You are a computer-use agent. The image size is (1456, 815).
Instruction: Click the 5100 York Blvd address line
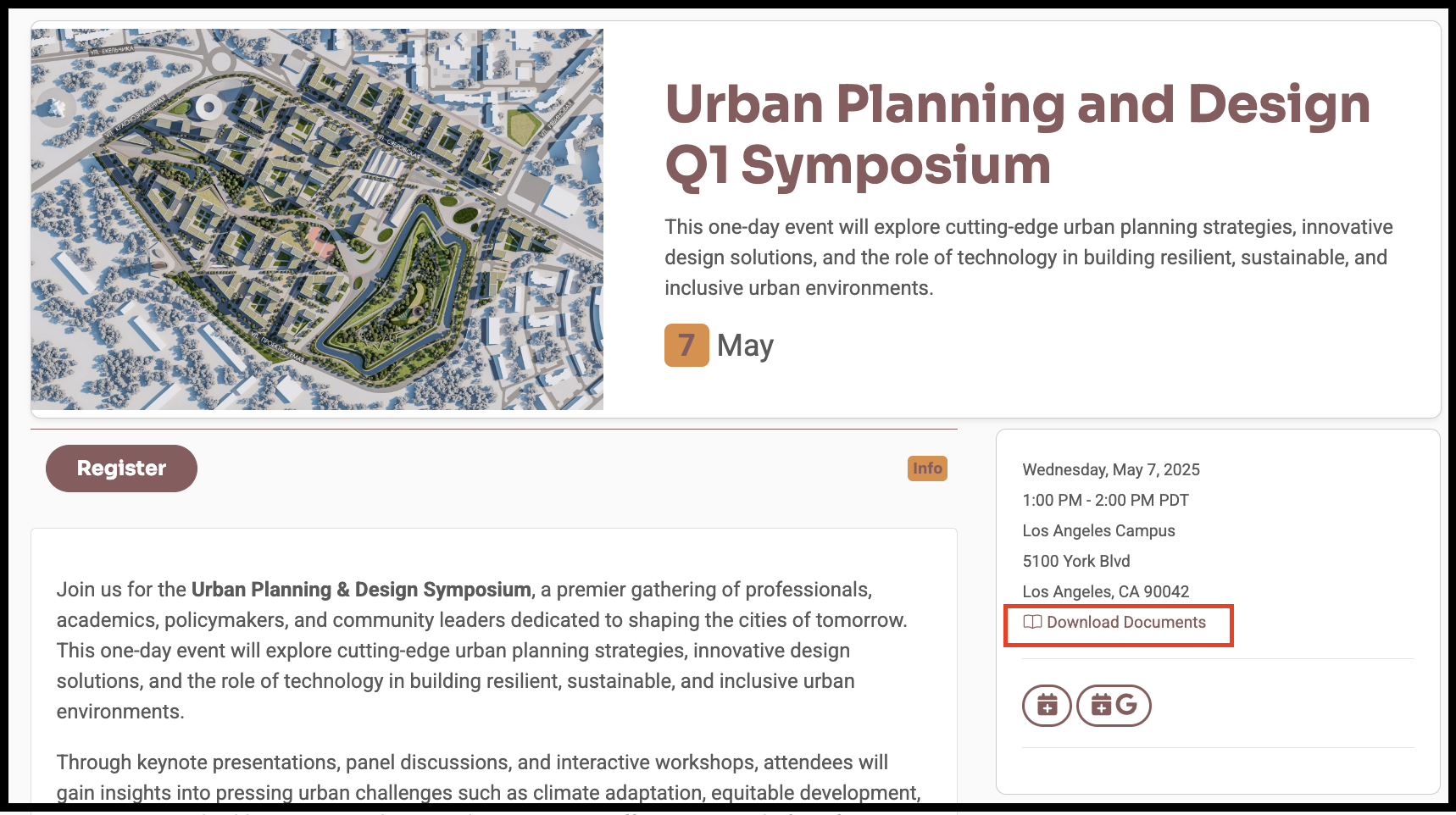[x=1075, y=562]
